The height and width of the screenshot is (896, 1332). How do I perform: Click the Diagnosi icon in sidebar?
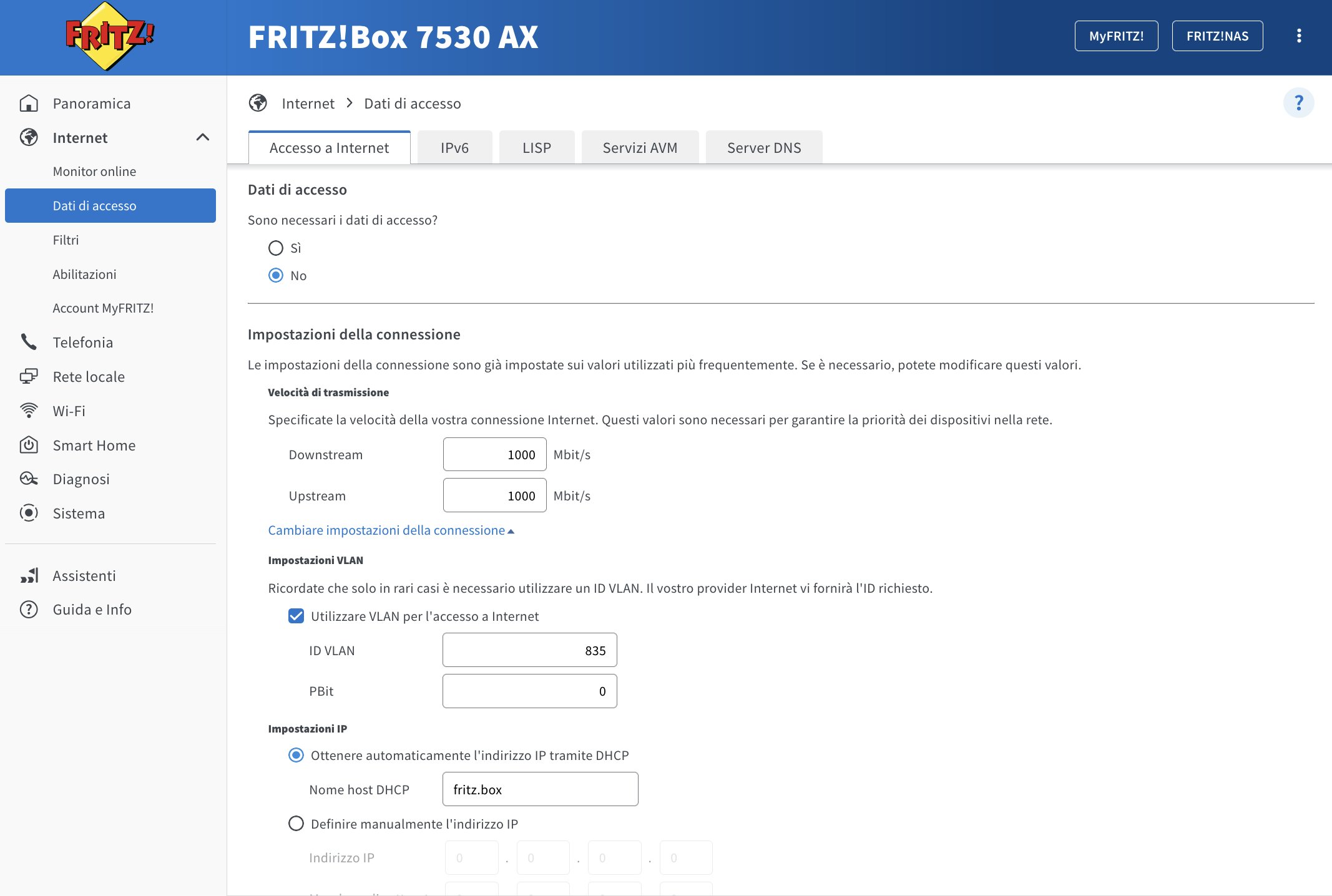point(29,479)
